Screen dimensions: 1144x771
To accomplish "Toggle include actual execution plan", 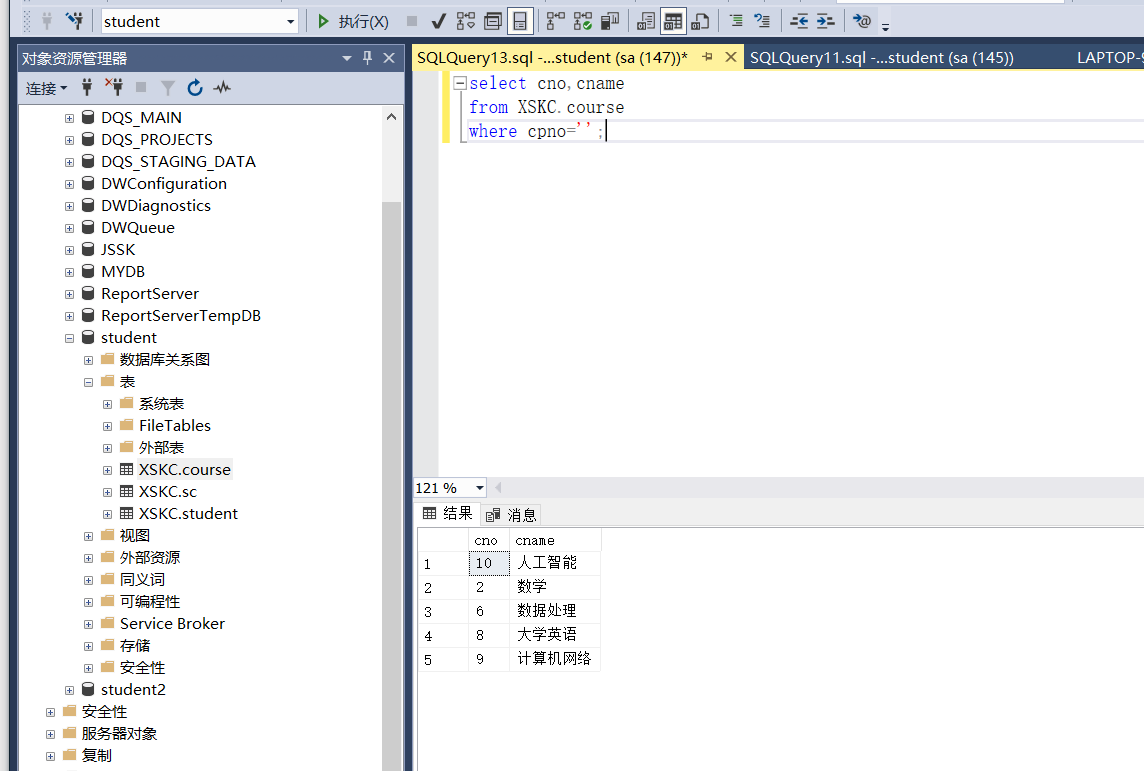I will [555, 22].
